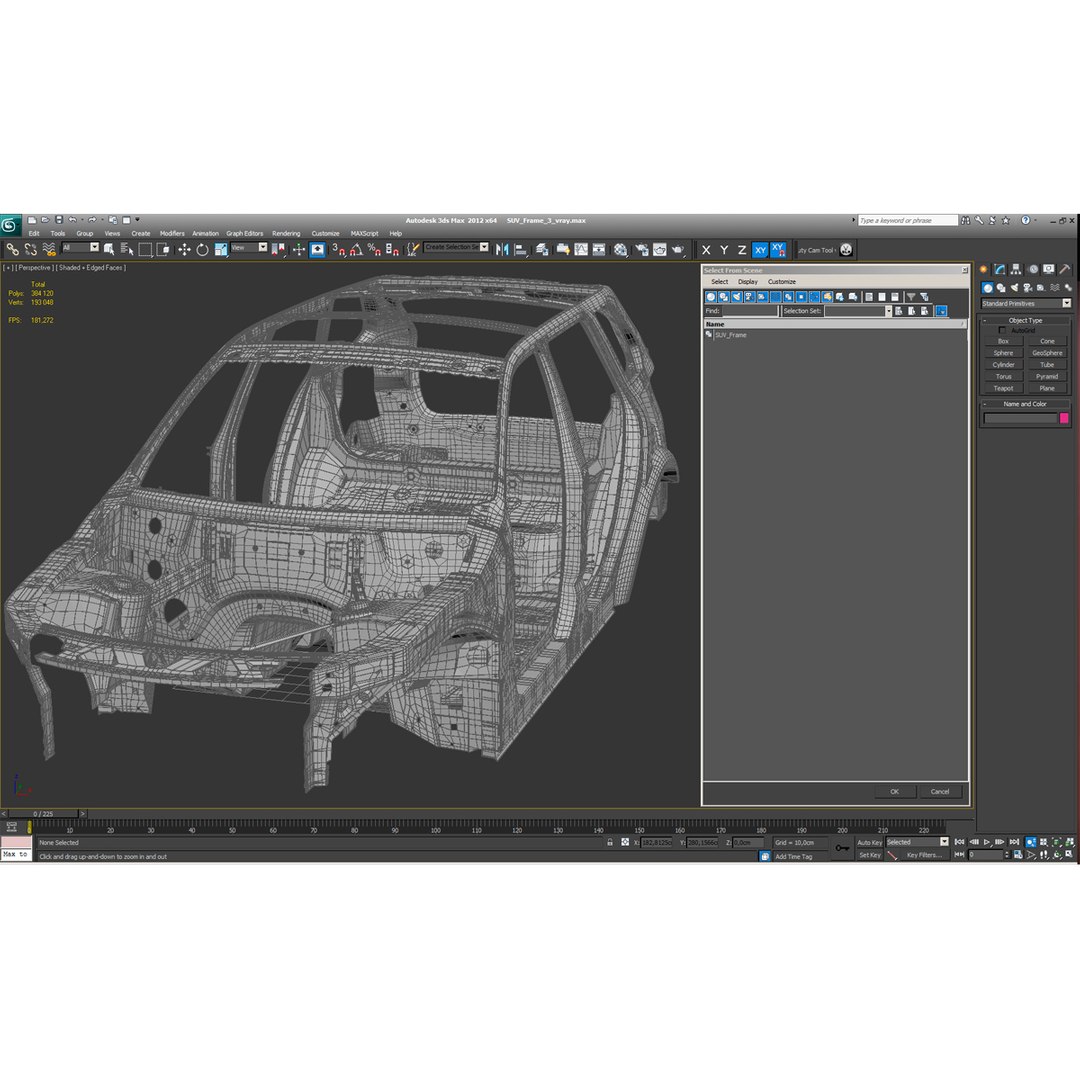This screenshot has height=1080, width=1080.
Task: Open the Display command panel tab
Action: [x=1048, y=269]
